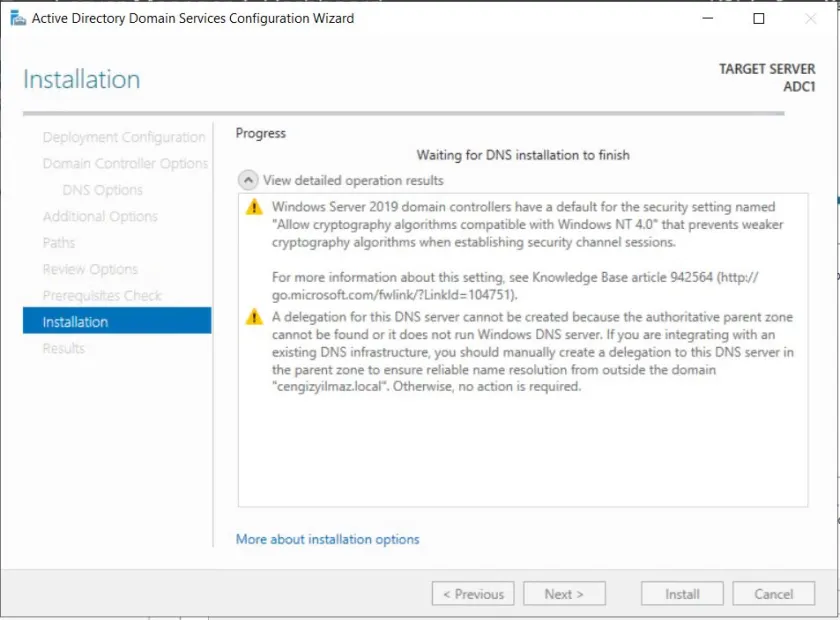Open the DNS Options sub-step

(102, 190)
